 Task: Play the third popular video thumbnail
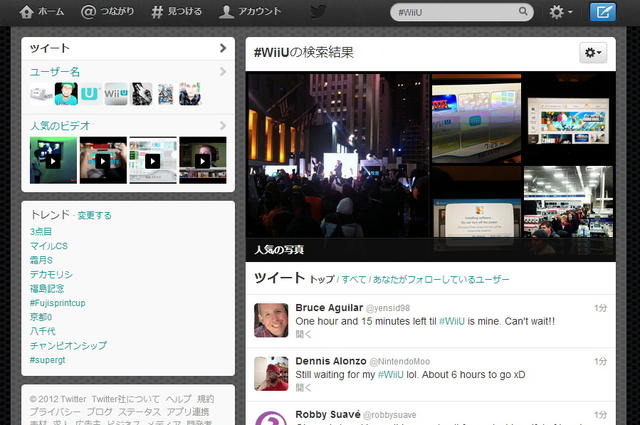[x=153, y=160]
